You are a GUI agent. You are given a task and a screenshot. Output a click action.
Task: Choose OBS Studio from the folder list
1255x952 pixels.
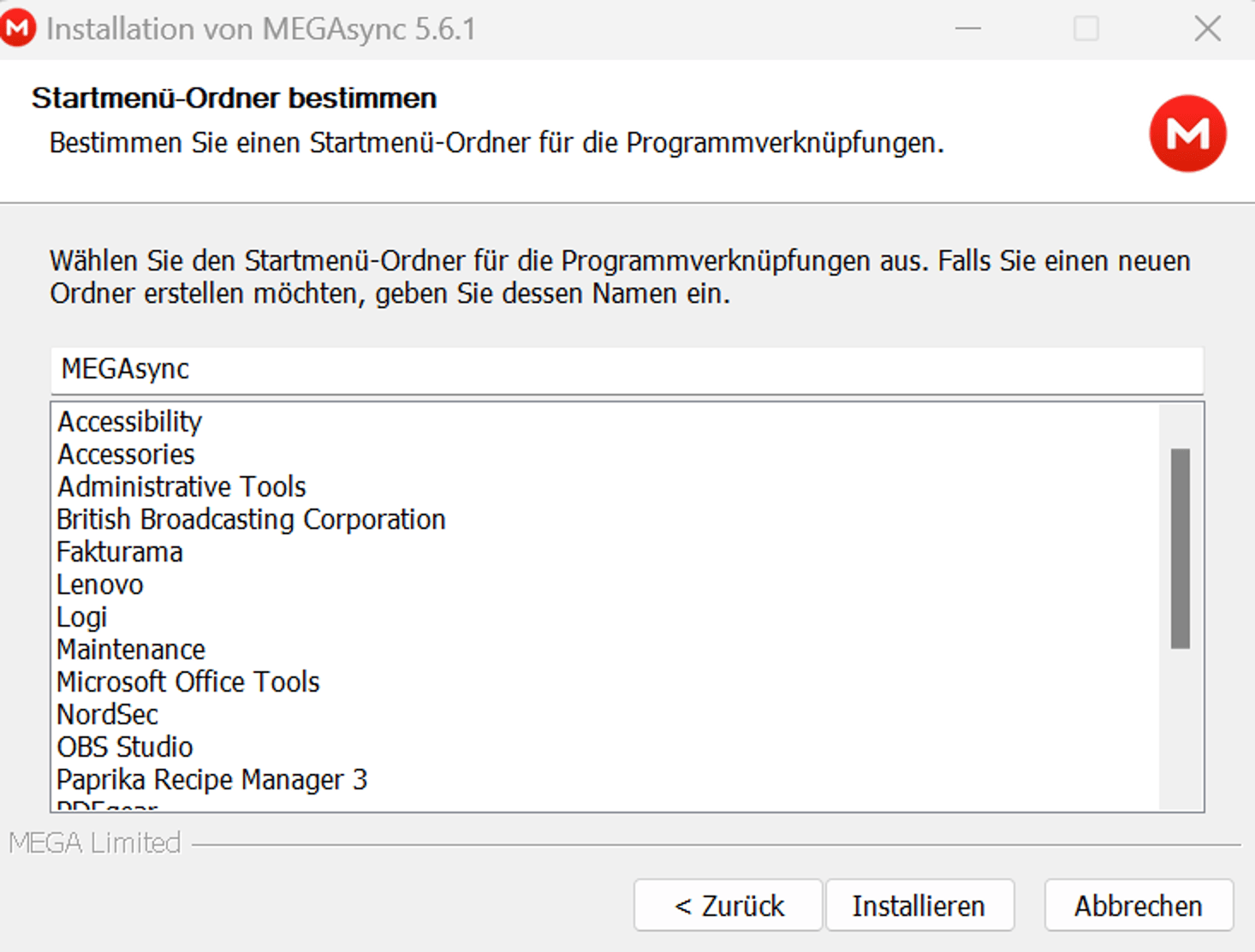tap(124, 747)
